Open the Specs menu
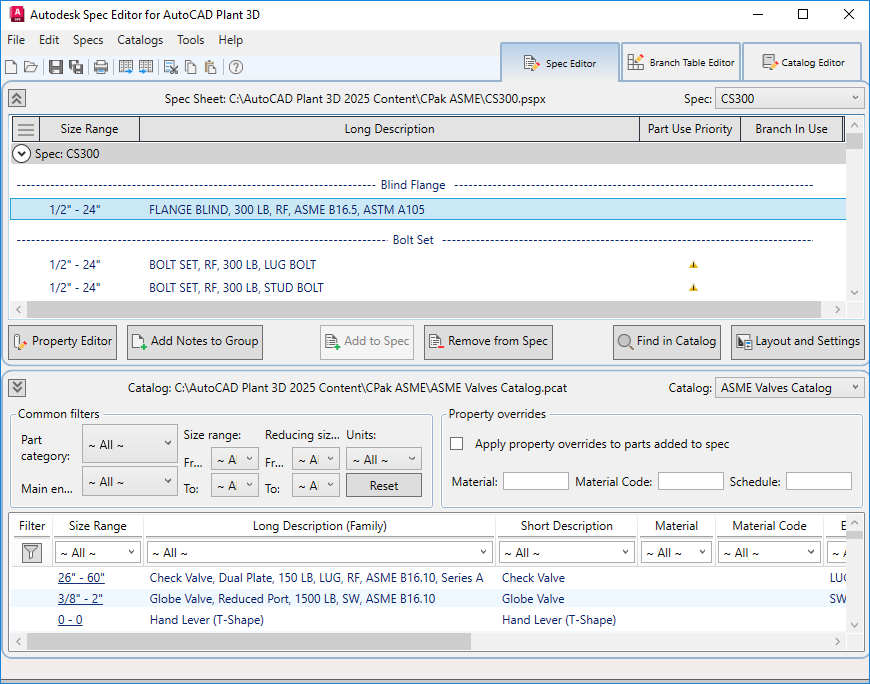 coord(88,40)
